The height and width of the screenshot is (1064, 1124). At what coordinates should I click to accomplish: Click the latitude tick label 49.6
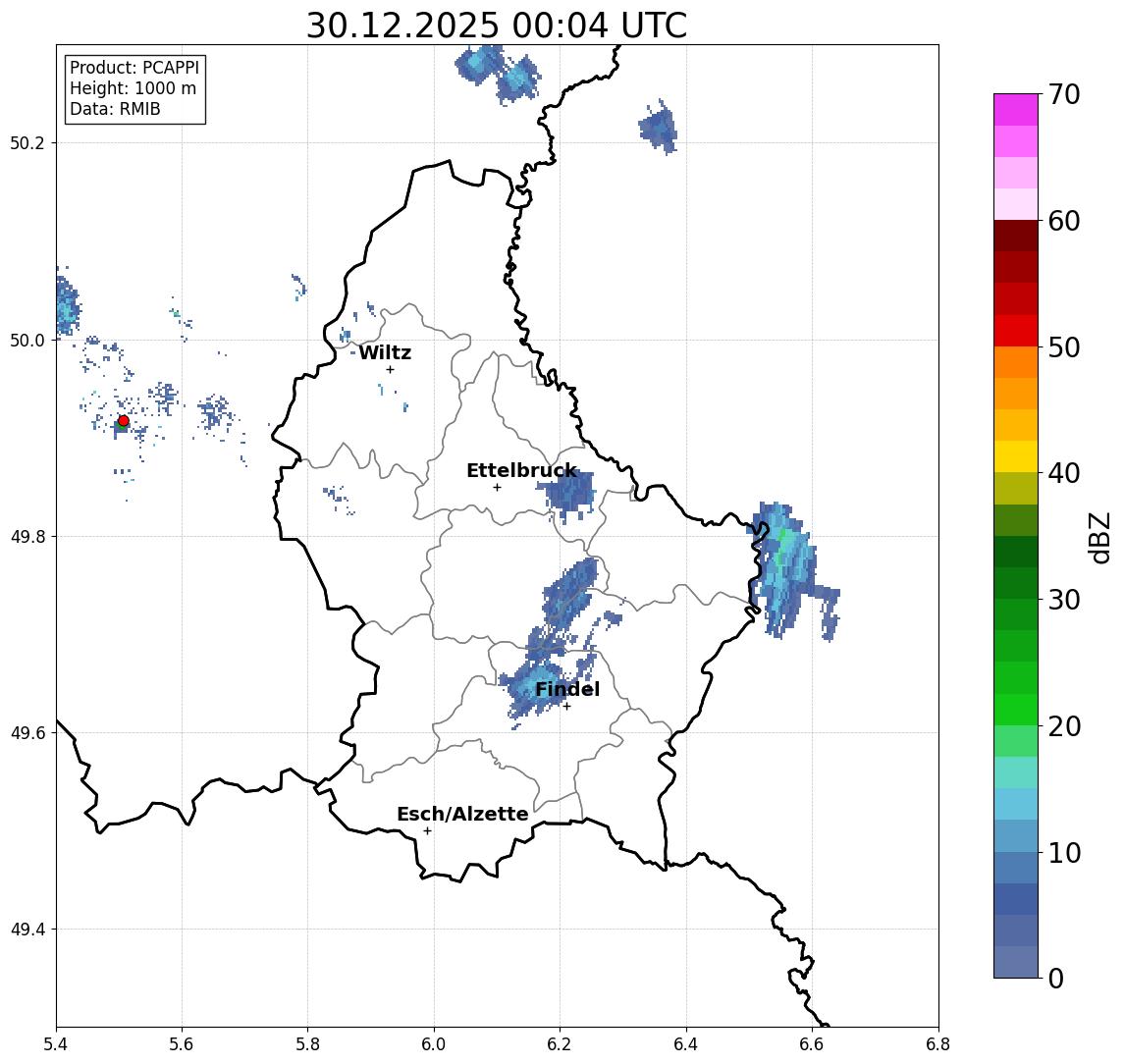(27, 733)
